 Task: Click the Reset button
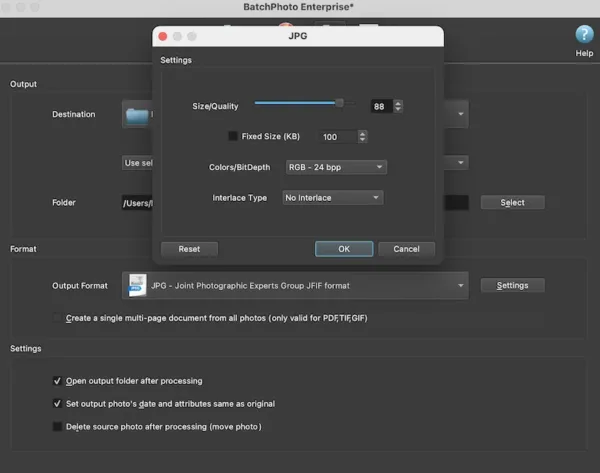(x=189, y=249)
